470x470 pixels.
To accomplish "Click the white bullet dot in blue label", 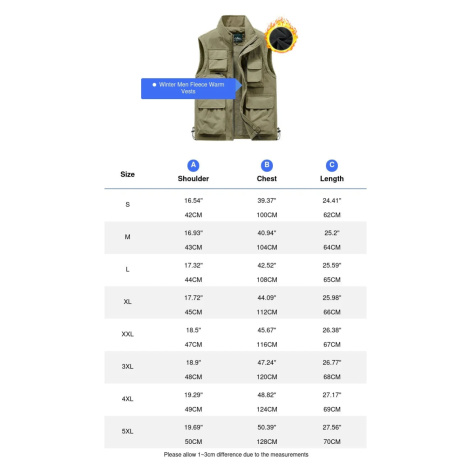I will click(154, 85).
